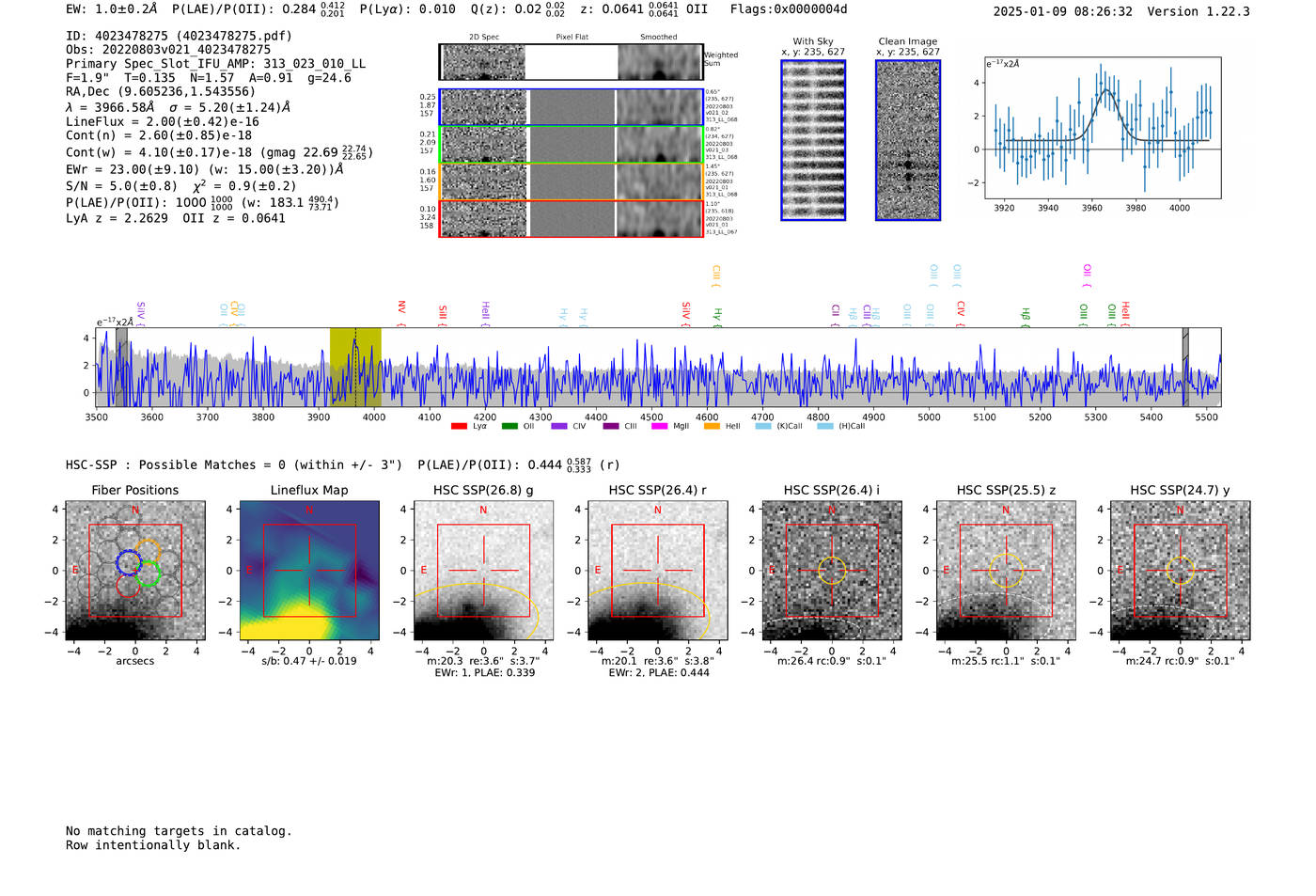Click the red NV line marker above the spectrum
This screenshot has width=1316, height=896.
click(401, 313)
